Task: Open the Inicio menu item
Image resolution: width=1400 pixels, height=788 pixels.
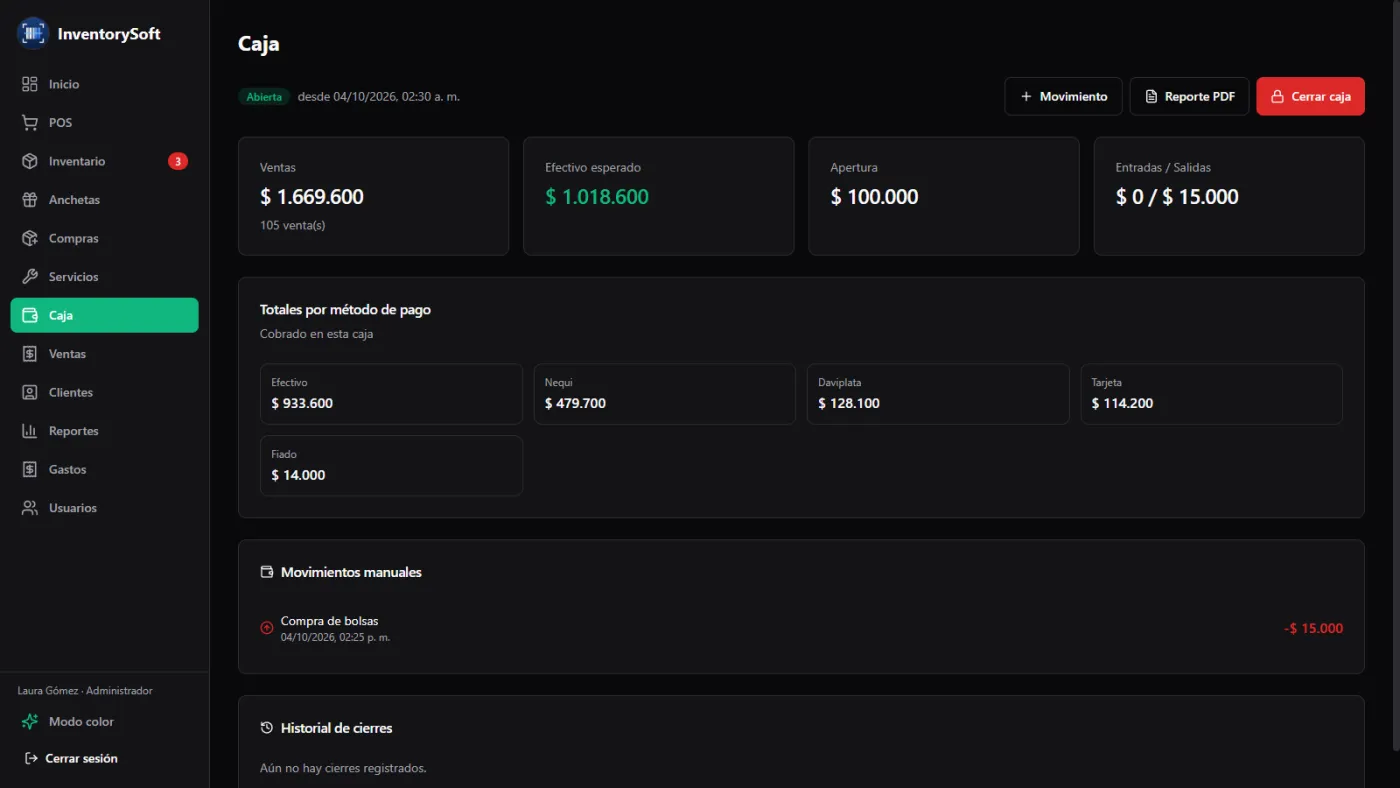Action: tap(105, 84)
